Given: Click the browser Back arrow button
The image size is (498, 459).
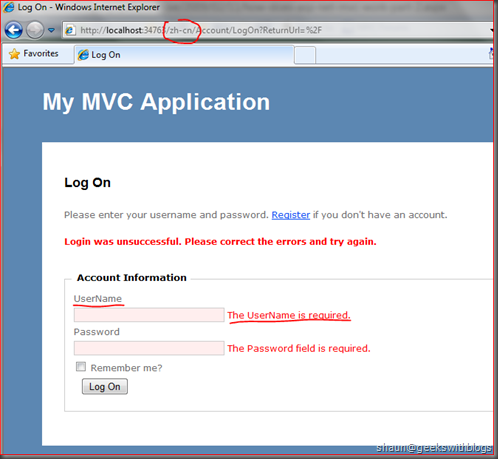Looking at the screenshot, I should click(x=14, y=30).
